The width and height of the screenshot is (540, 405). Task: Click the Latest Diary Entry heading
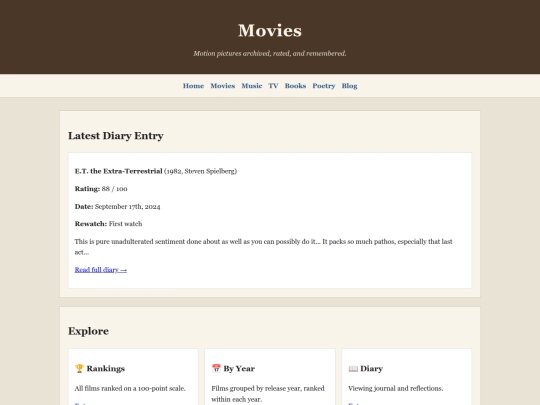[x=116, y=136]
